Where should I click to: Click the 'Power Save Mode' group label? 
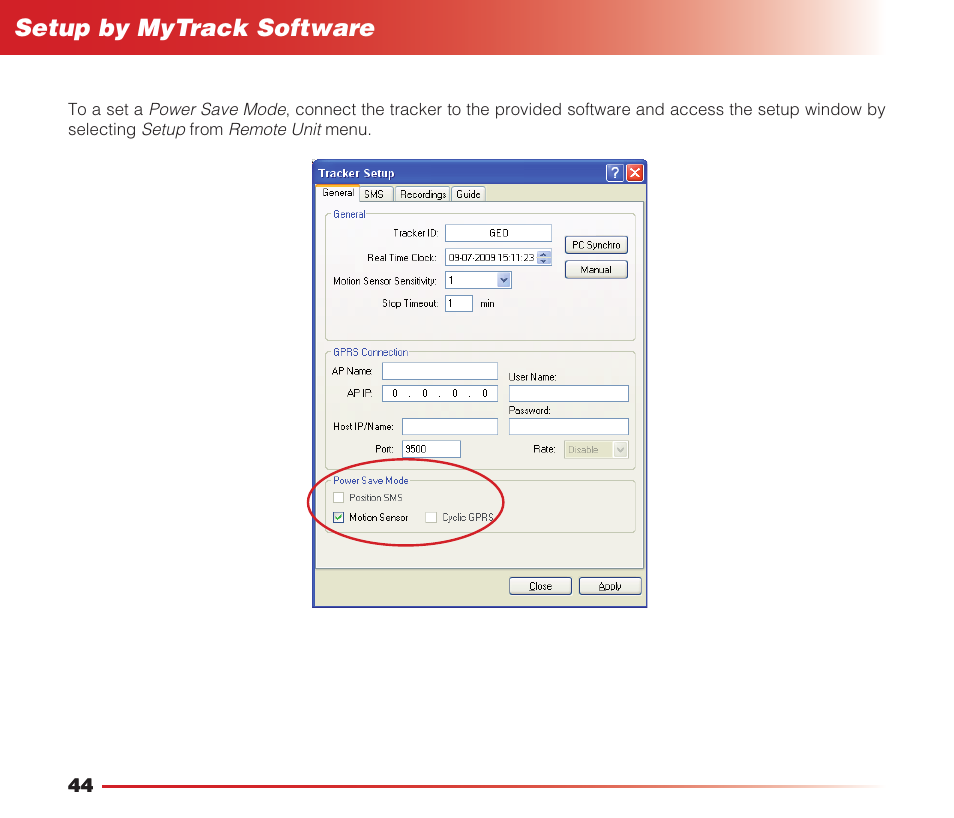[x=371, y=480]
